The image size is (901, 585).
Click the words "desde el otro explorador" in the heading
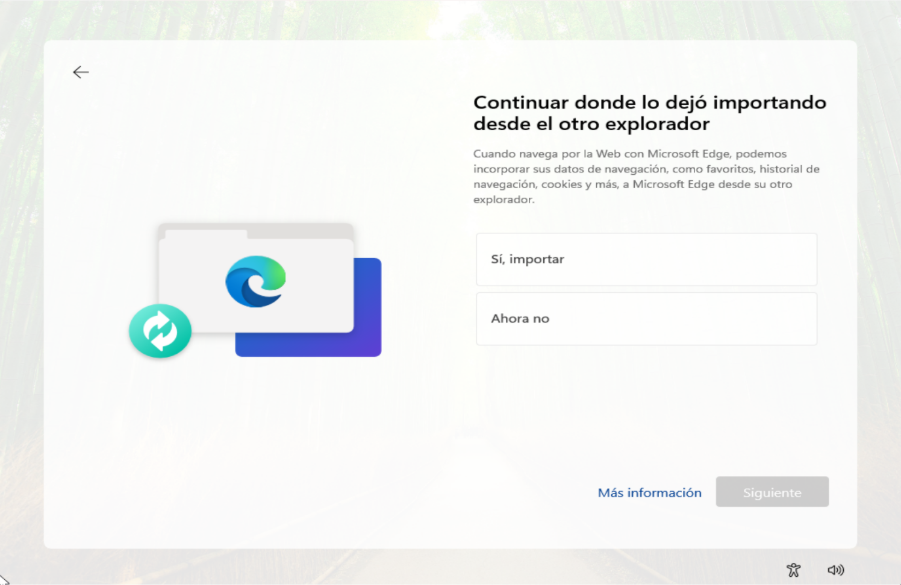tap(591, 125)
